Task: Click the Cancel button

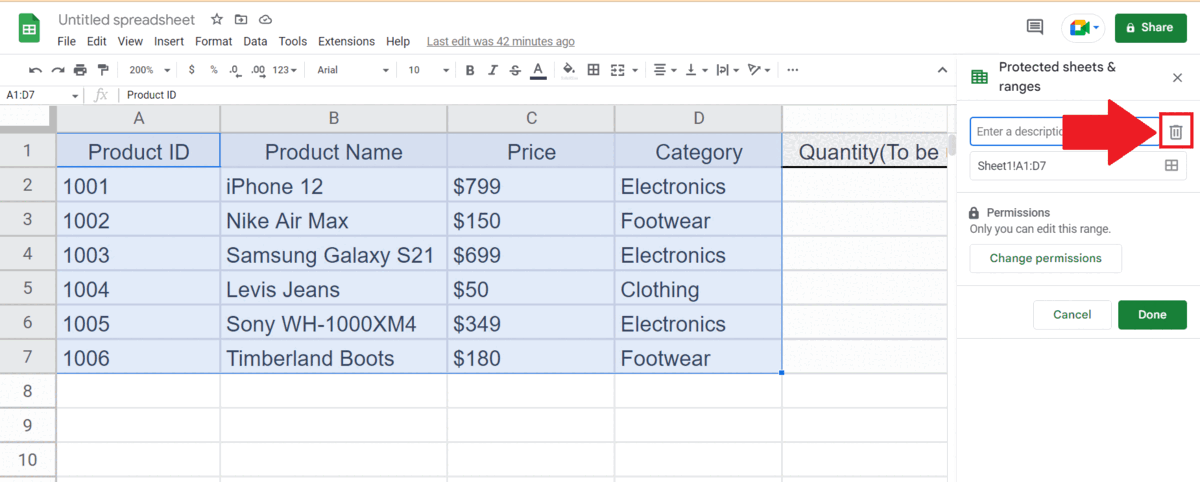Action: [x=1072, y=314]
